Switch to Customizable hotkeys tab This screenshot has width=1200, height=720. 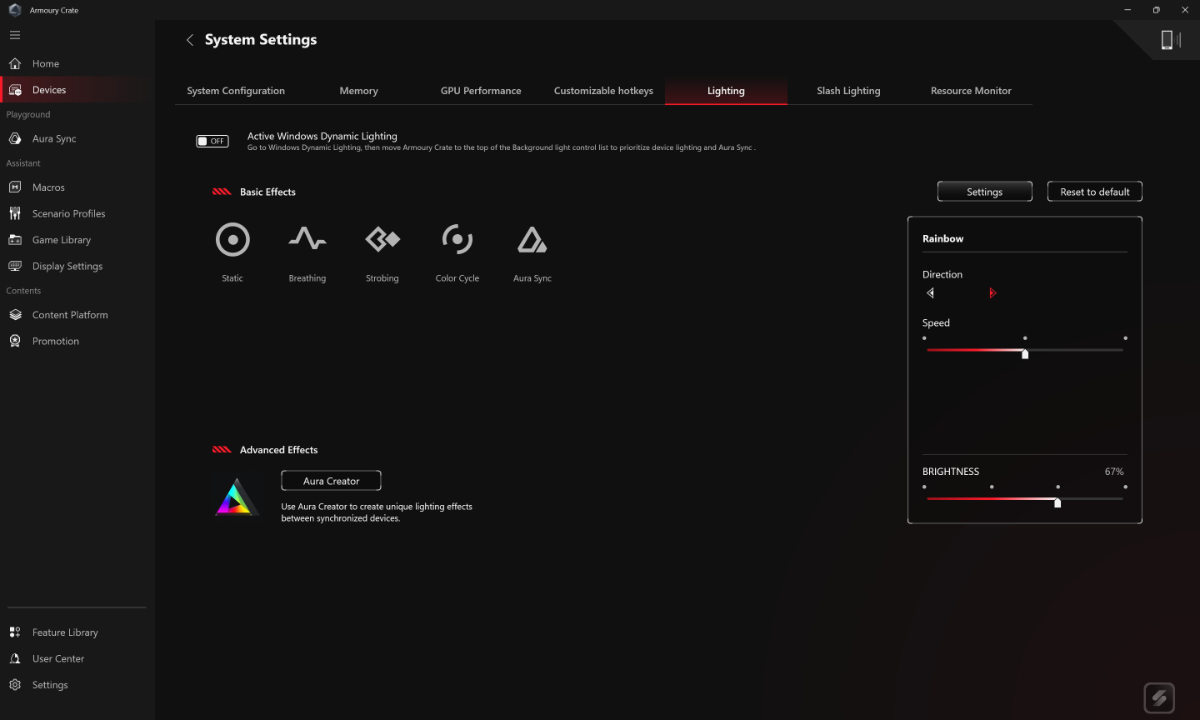click(603, 91)
